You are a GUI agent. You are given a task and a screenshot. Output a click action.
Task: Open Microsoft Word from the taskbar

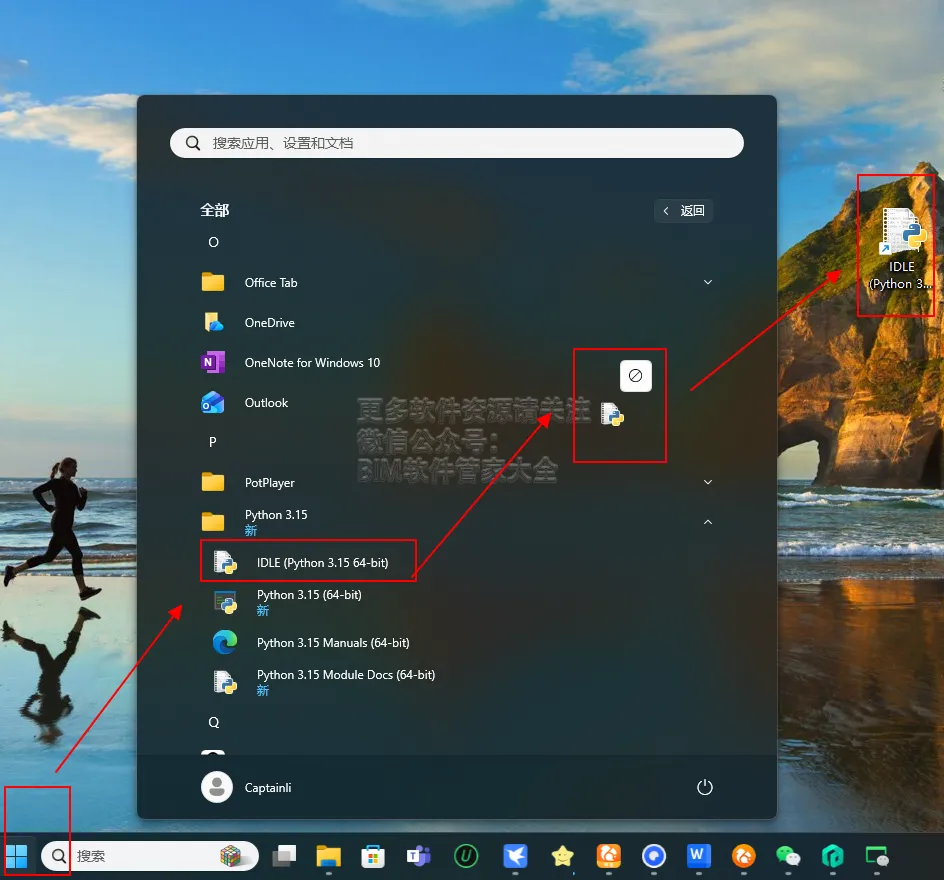tap(698, 855)
